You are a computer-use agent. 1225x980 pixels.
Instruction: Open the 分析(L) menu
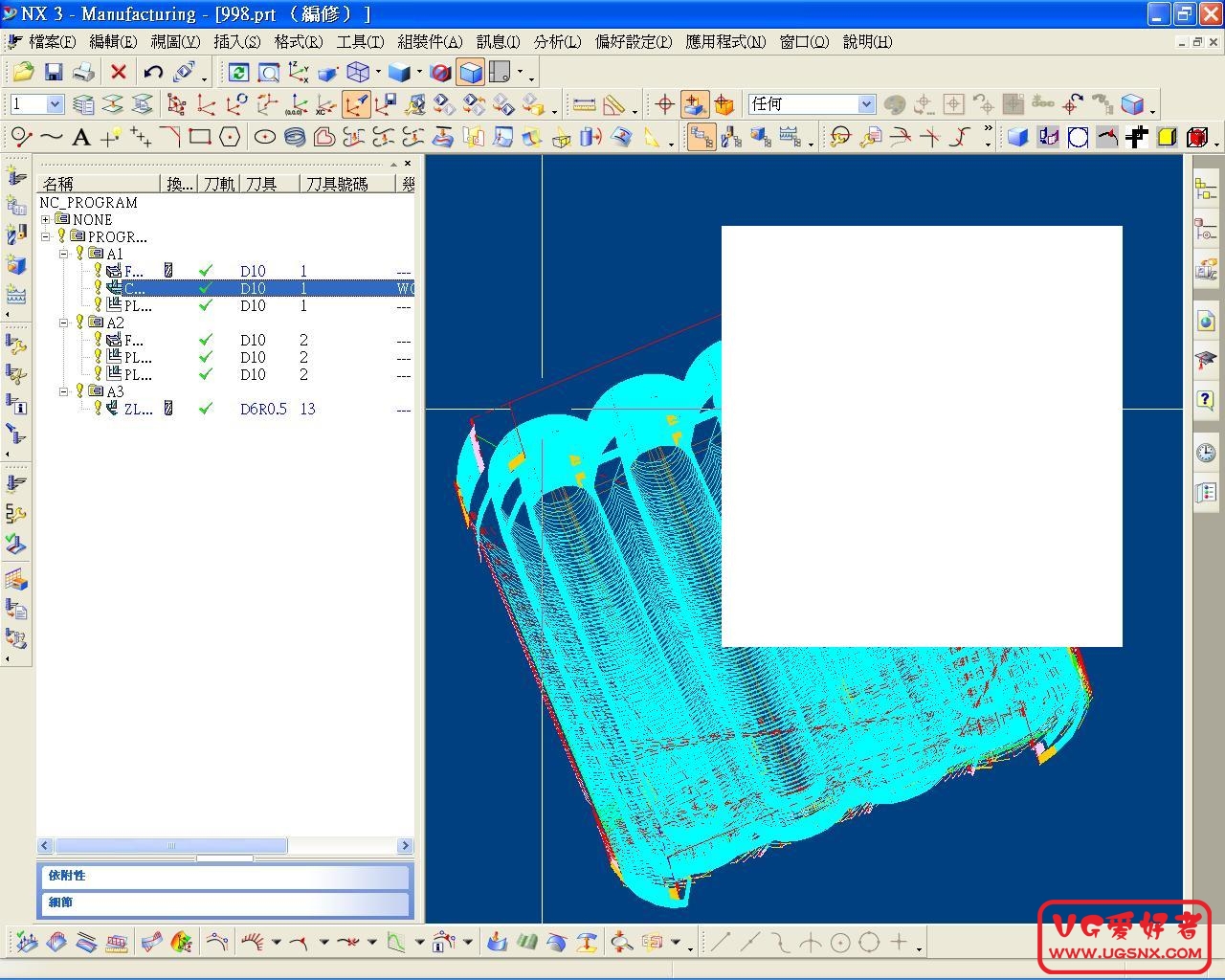[x=558, y=41]
